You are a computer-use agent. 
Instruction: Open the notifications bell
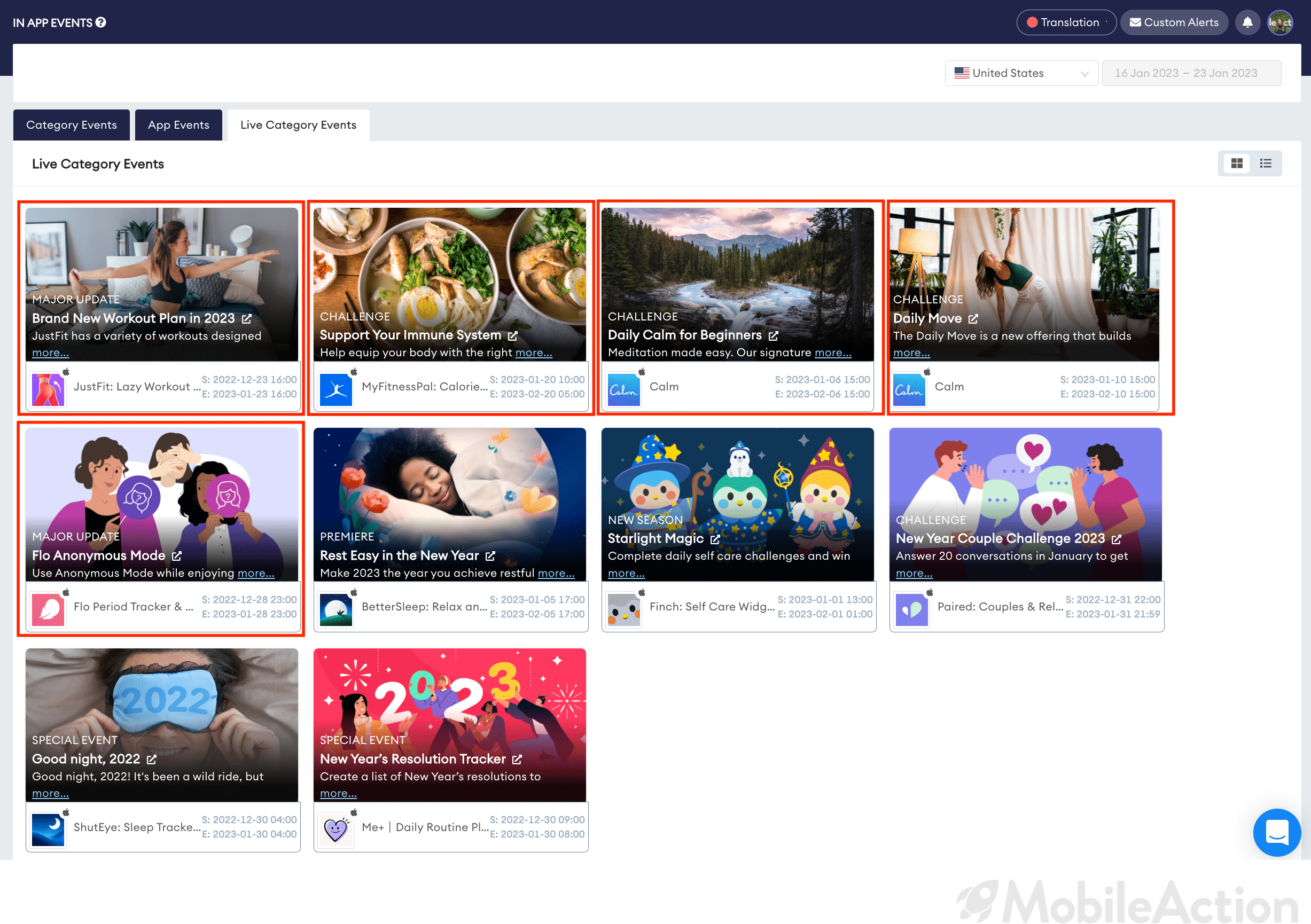1247,22
